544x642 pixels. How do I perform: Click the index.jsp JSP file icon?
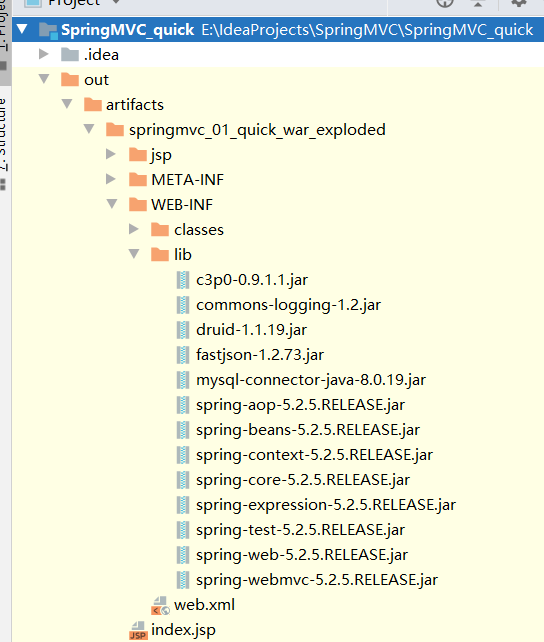tap(138, 631)
